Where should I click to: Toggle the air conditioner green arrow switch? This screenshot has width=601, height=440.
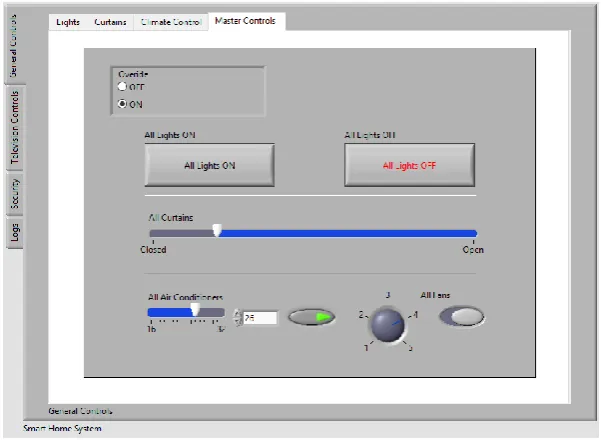point(312,317)
